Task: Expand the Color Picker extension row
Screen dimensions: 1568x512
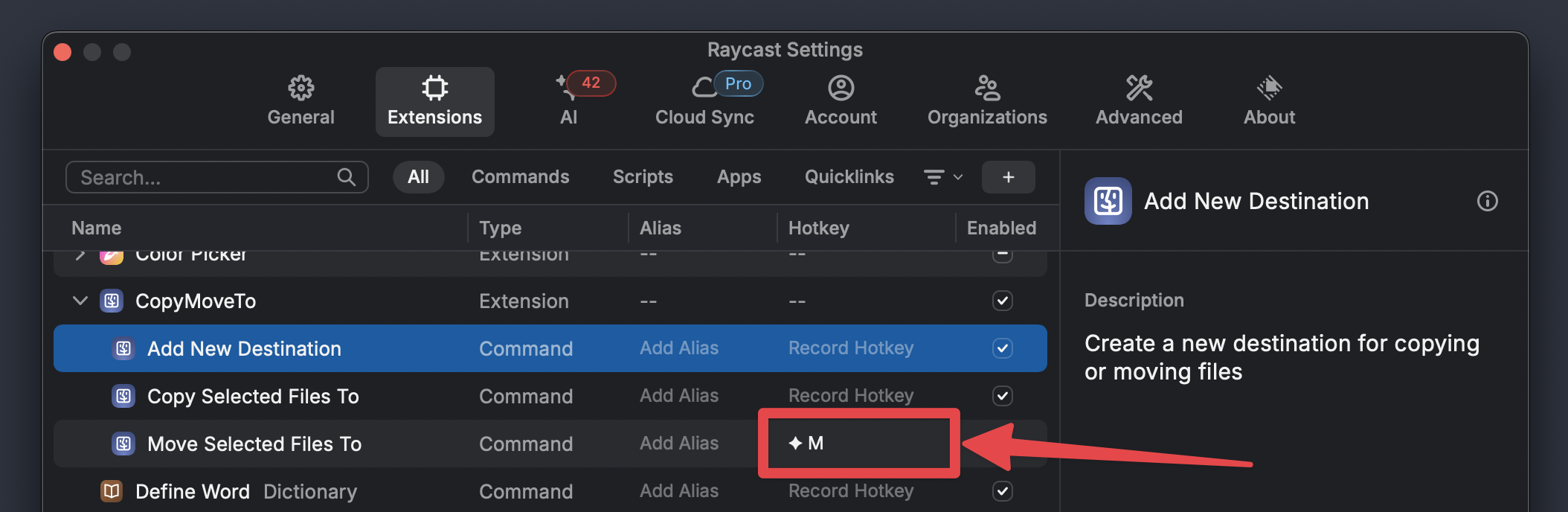Action: click(80, 255)
